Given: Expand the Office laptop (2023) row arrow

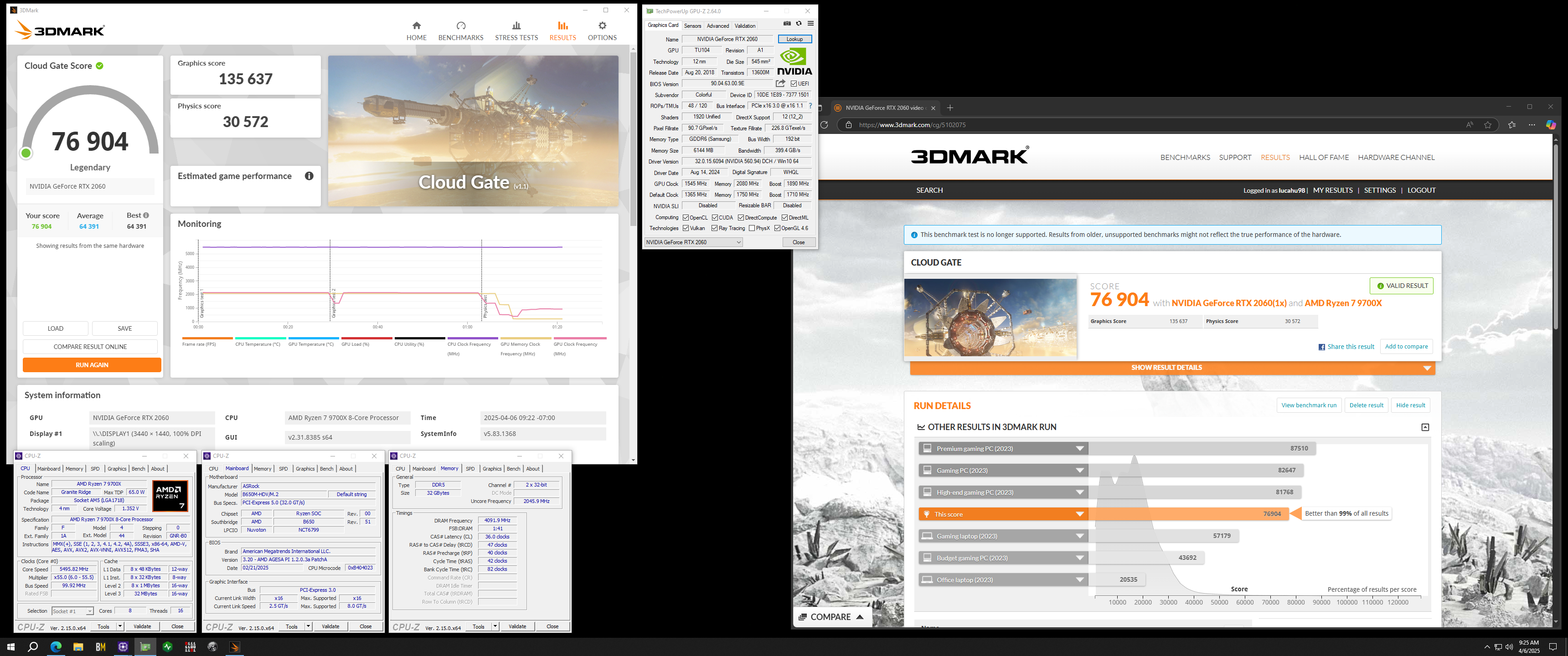Looking at the screenshot, I should click(1080, 580).
